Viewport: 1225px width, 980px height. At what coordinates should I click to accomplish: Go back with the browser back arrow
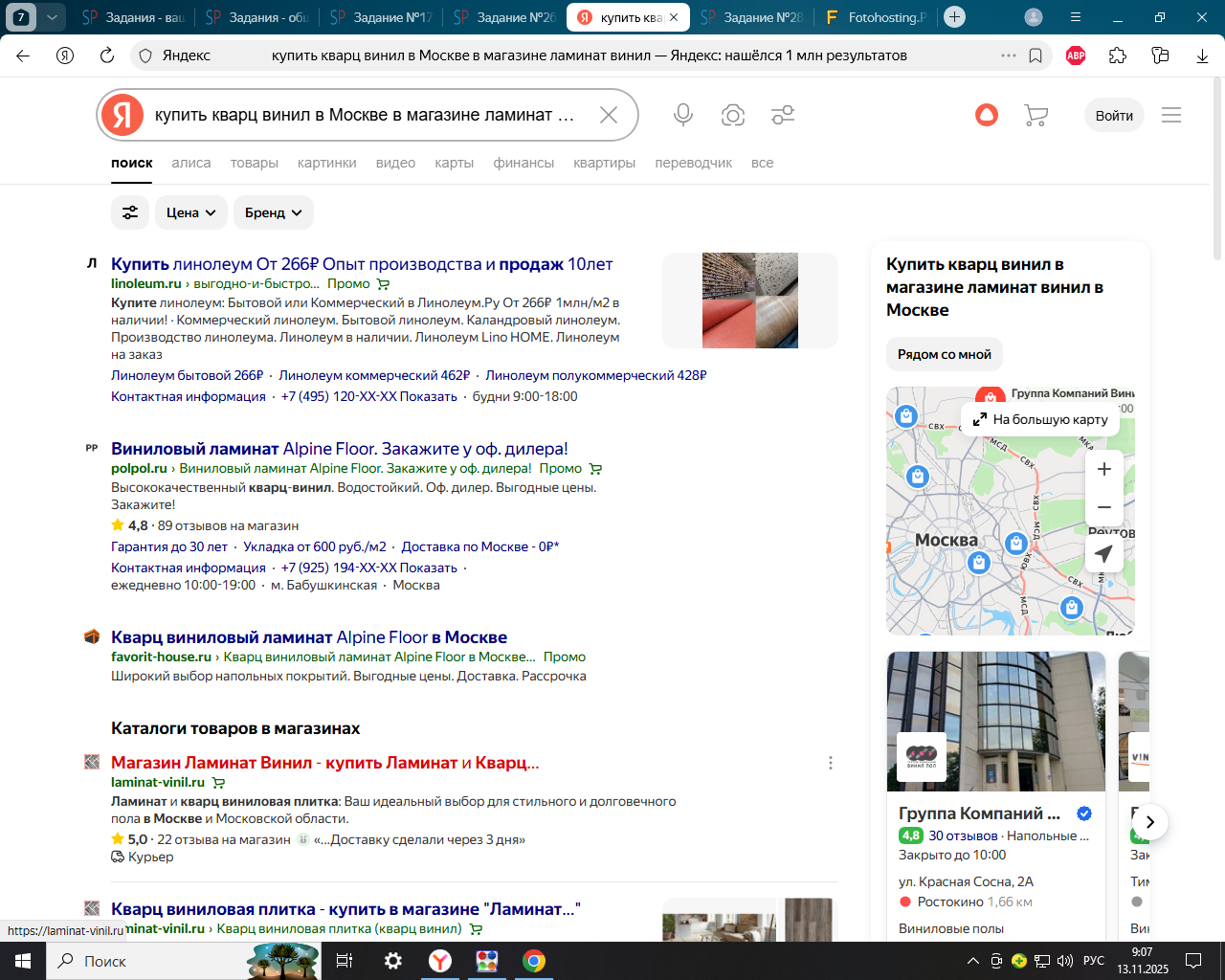click(23, 56)
